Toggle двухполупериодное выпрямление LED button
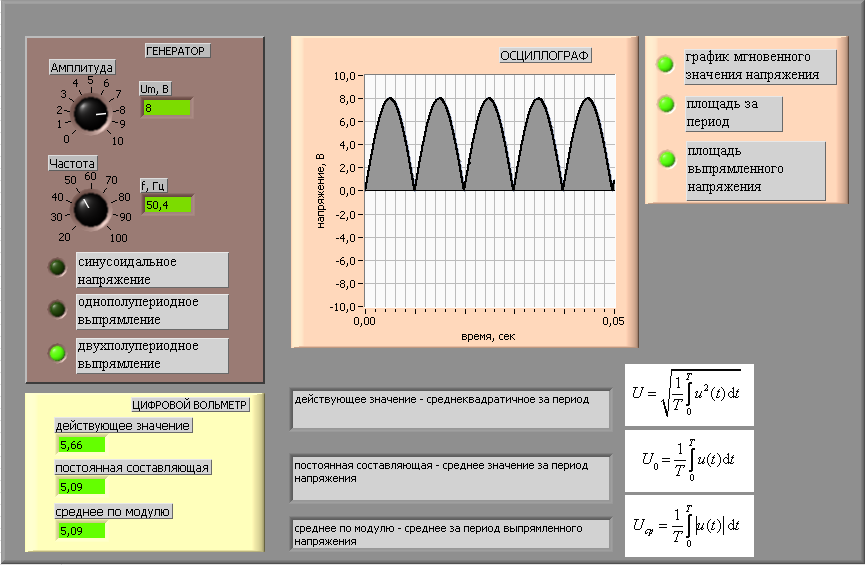Viewport: 865px width, 565px height. (x=57, y=353)
